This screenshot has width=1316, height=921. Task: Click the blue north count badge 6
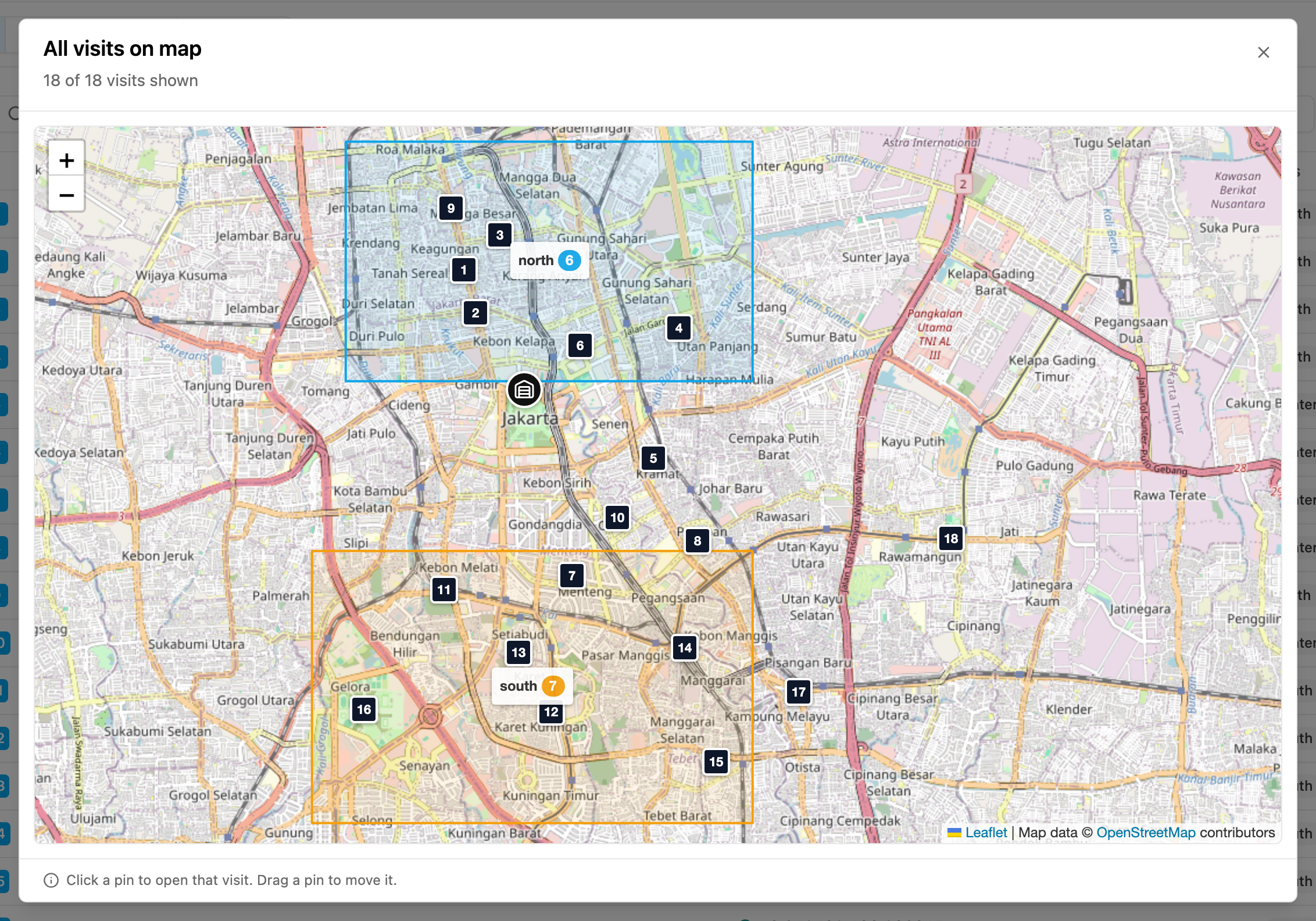(x=570, y=260)
